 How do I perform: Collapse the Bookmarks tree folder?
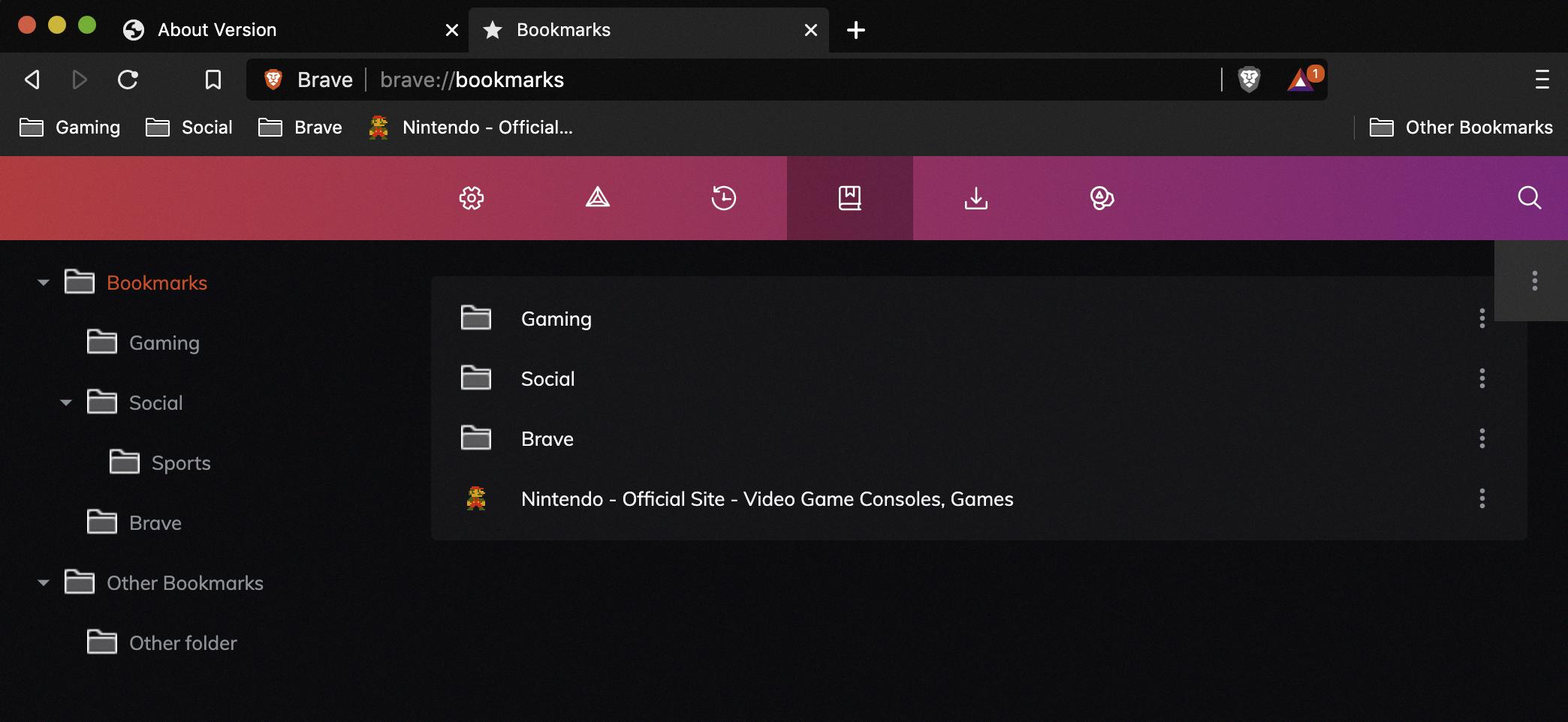pyautogui.click(x=44, y=283)
